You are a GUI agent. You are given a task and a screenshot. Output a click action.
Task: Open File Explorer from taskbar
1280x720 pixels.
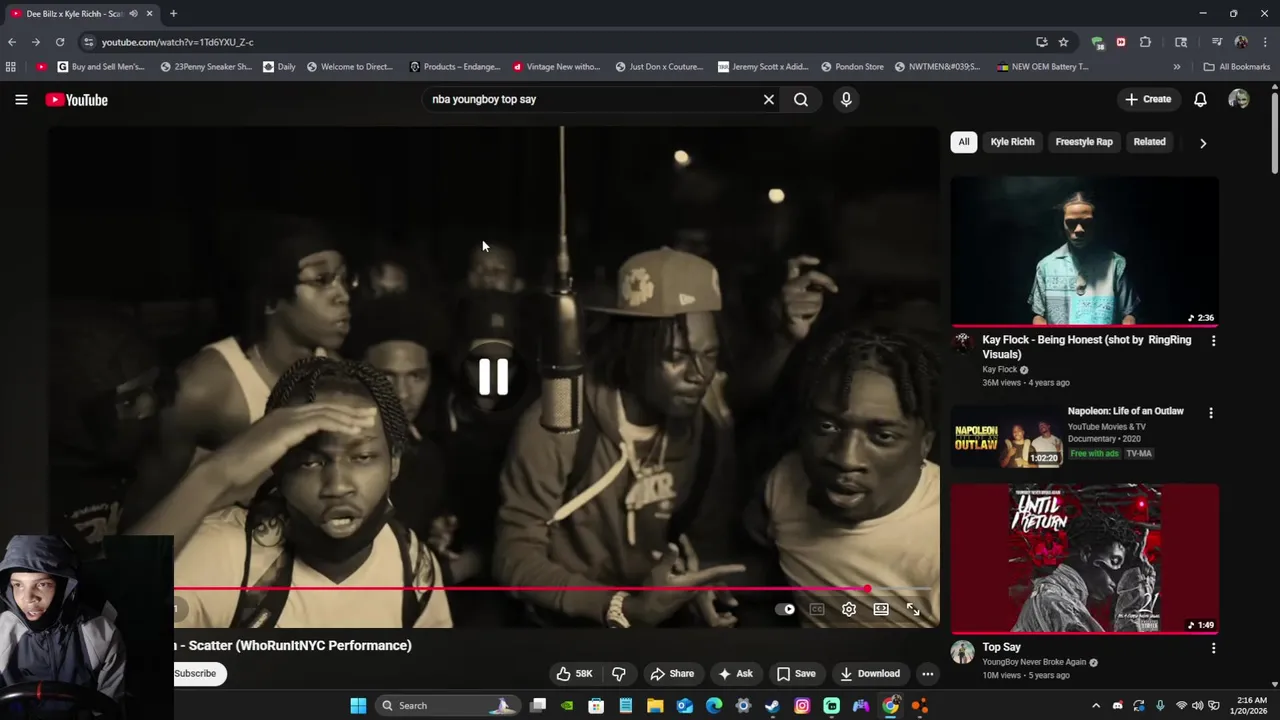[x=655, y=706]
